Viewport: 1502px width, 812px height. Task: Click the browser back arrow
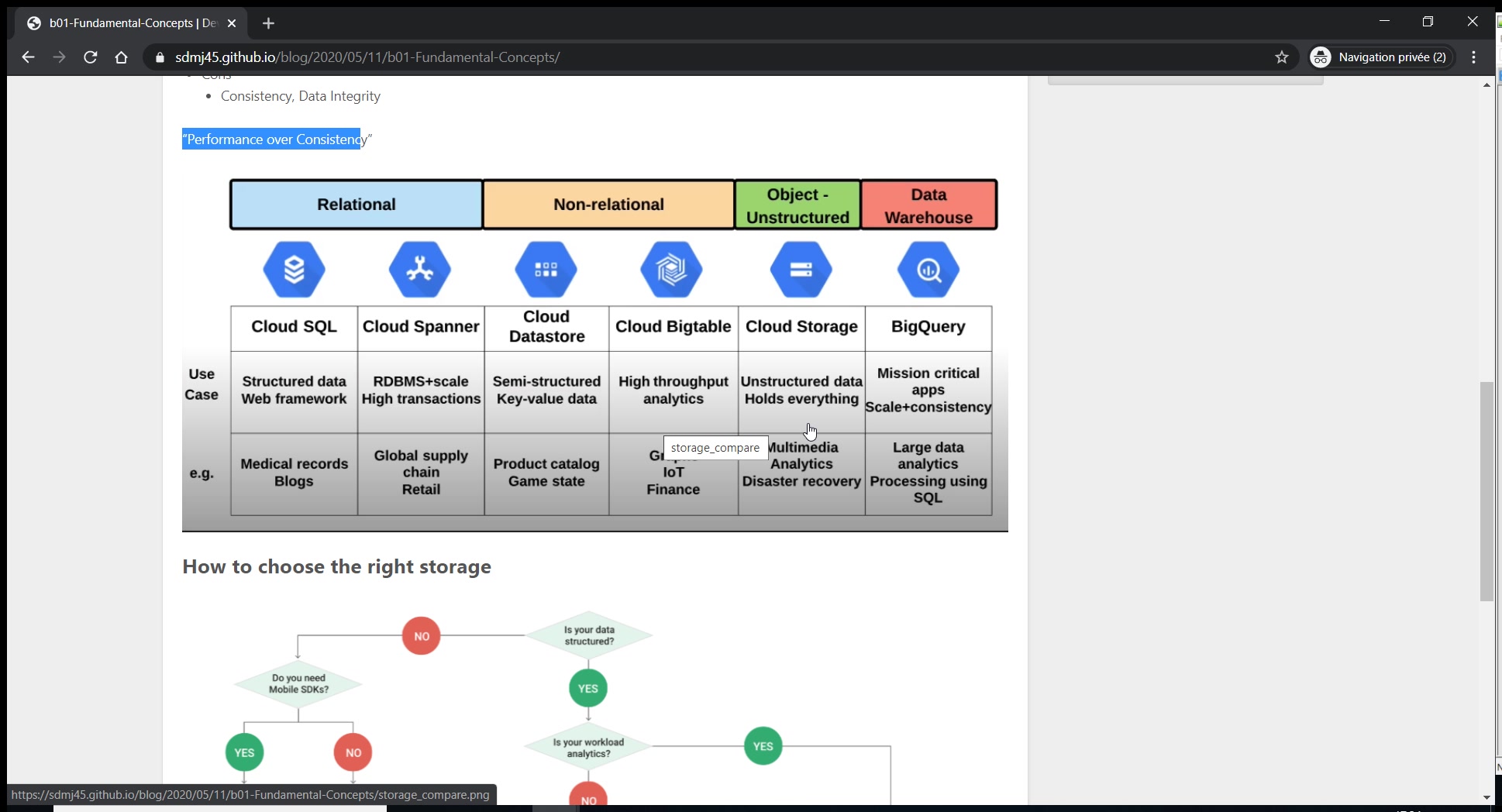[28, 57]
